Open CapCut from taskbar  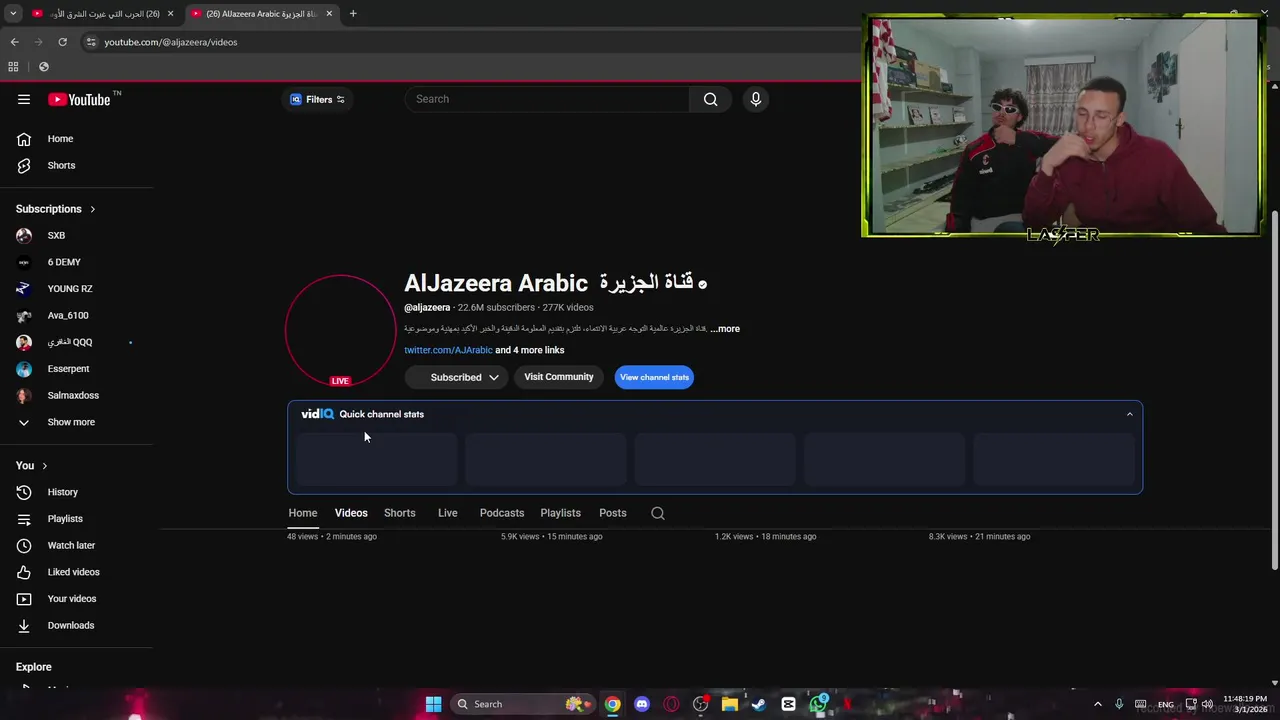pos(788,704)
